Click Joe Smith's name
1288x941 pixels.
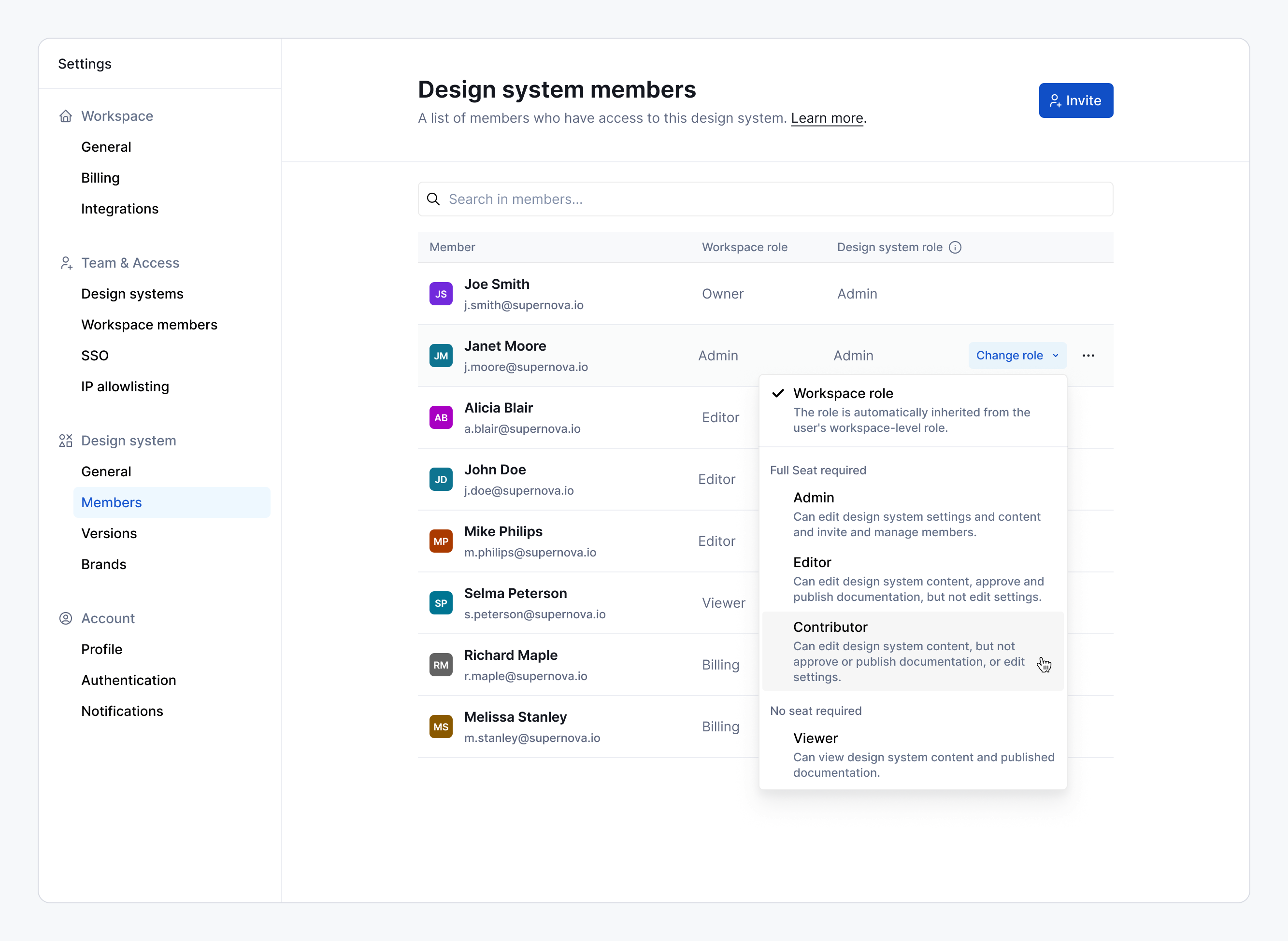[x=497, y=284]
